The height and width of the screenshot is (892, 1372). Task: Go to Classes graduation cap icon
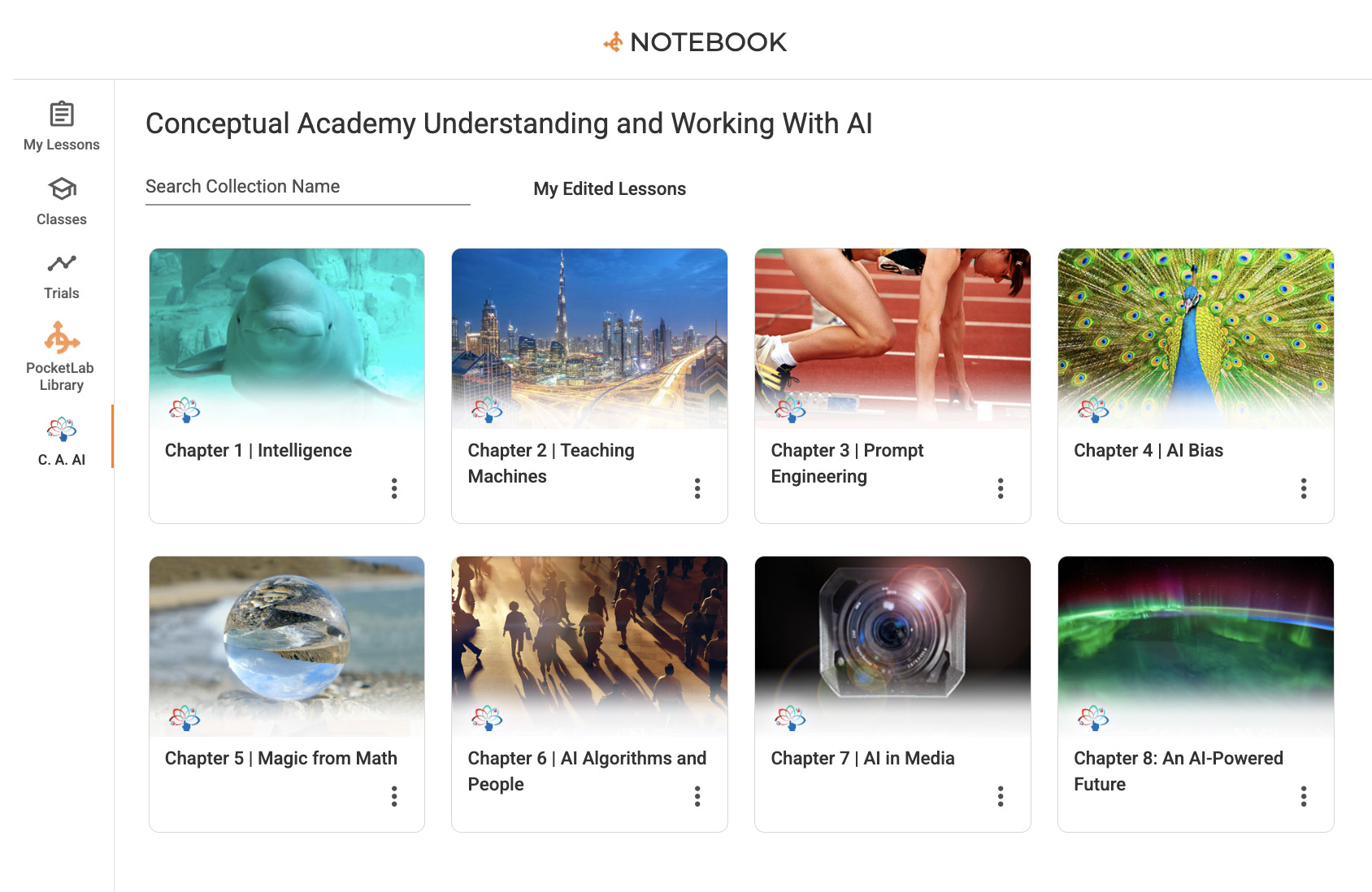click(x=62, y=189)
